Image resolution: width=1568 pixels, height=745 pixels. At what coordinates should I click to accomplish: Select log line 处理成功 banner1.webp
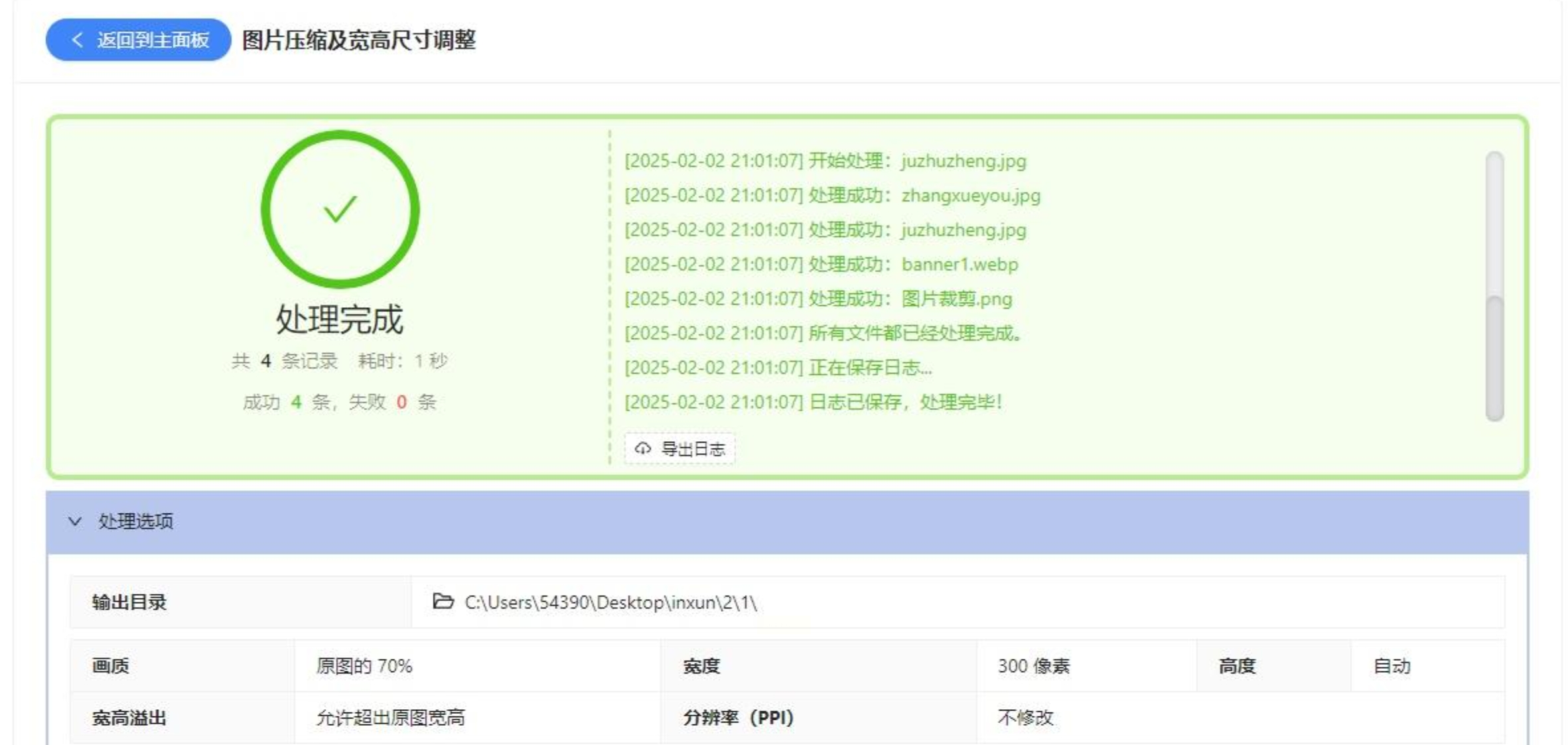click(x=821, y=265)
